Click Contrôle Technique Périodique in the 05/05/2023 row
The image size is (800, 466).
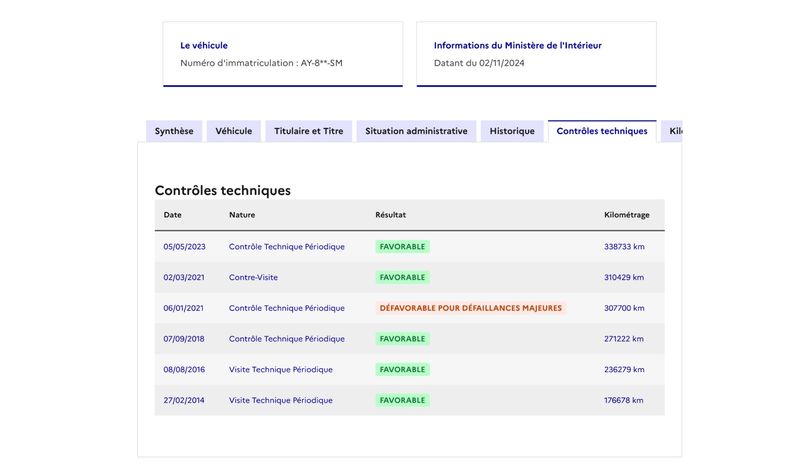[x=287, y=247]
